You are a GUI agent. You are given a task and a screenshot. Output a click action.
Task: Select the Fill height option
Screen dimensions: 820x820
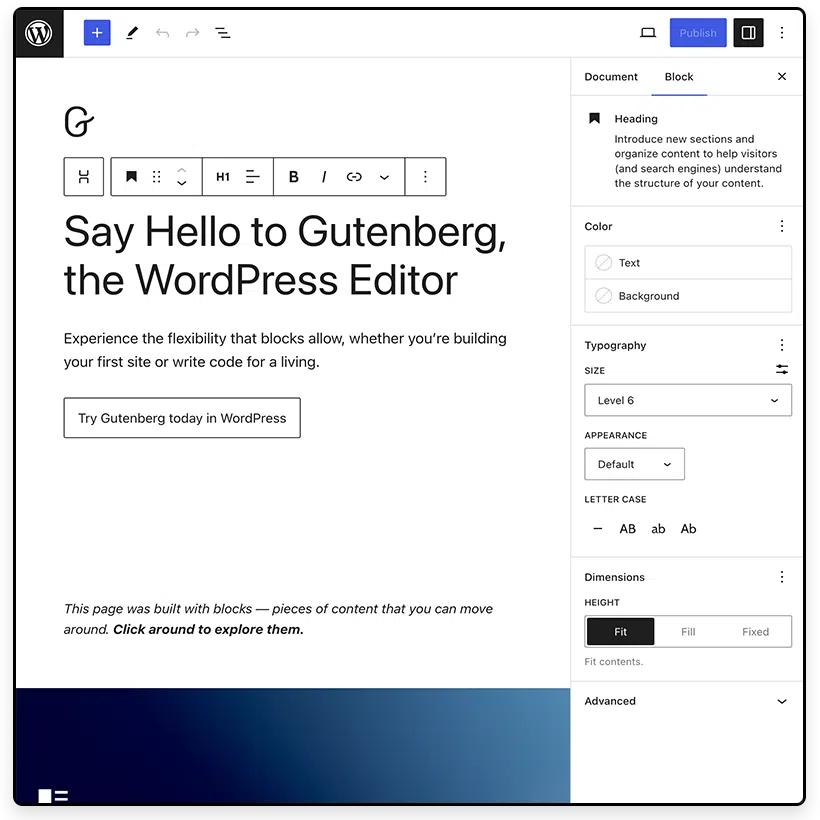(x=688, y=632)
